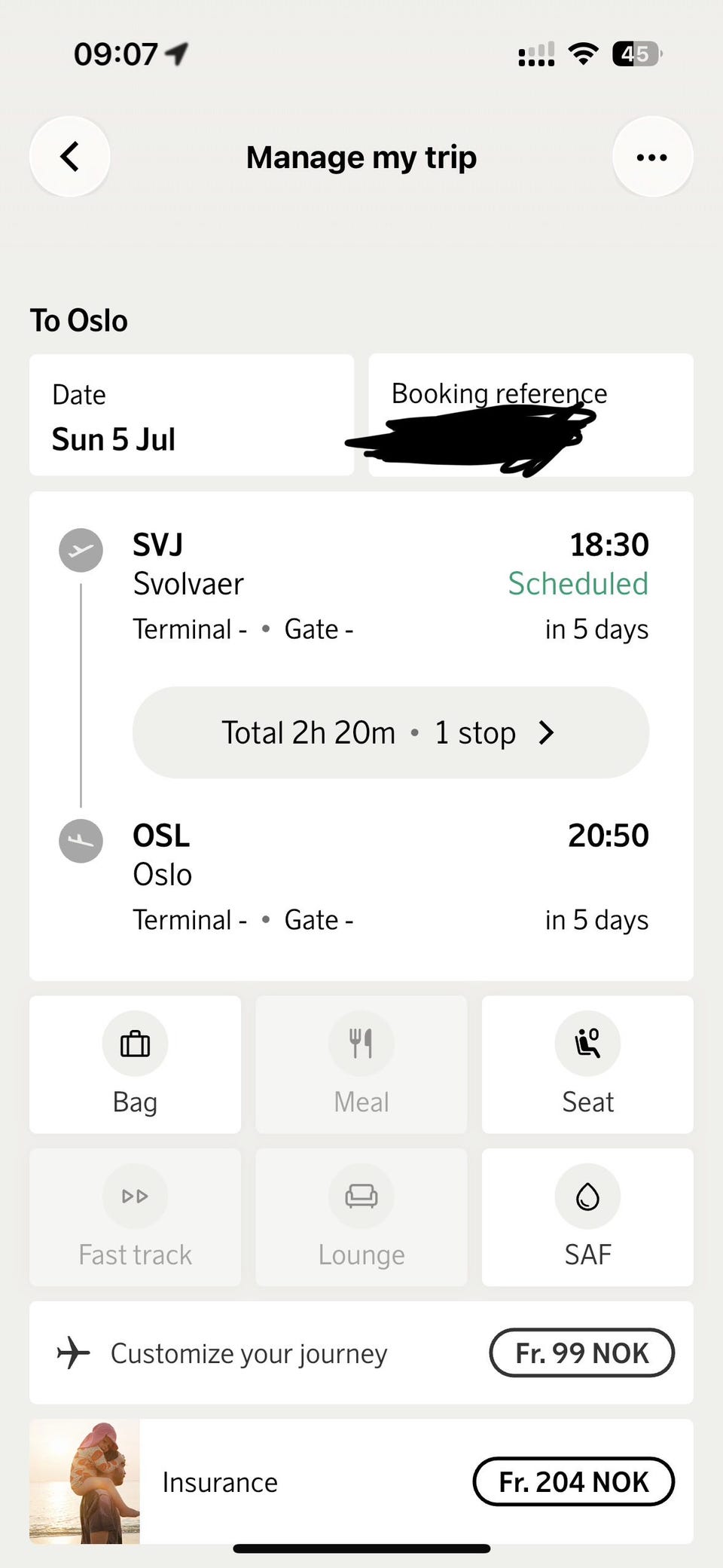Open the Insurance offer row

pos(361,1481)
